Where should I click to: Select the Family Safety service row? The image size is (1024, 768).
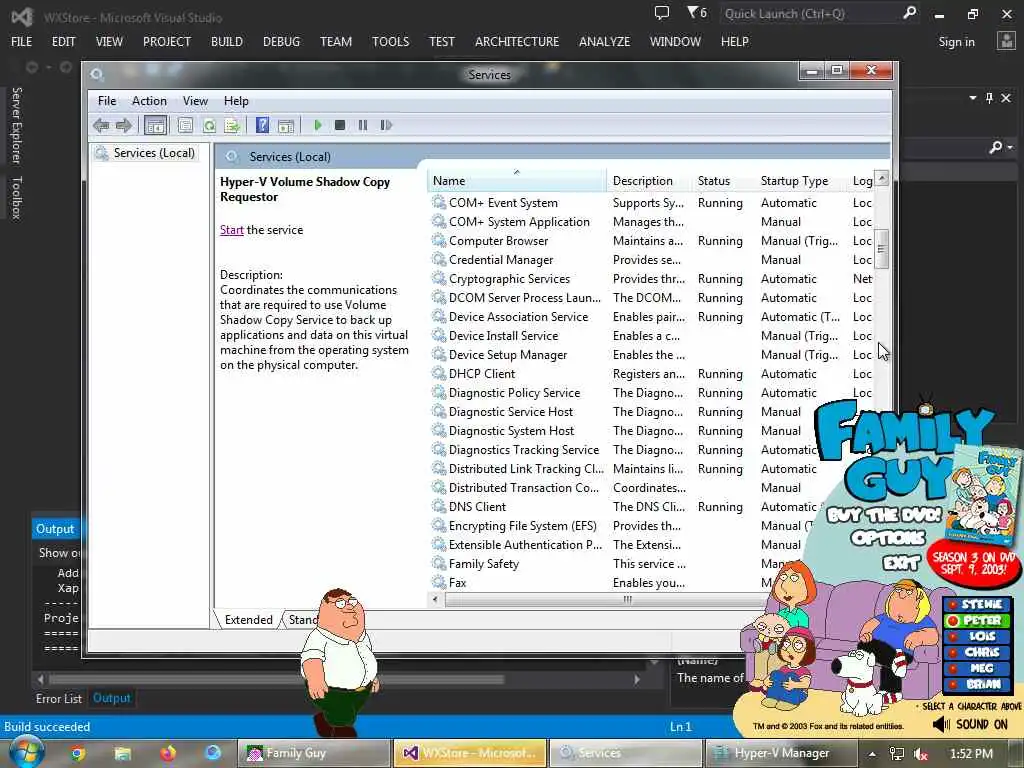tap(605, 564)
